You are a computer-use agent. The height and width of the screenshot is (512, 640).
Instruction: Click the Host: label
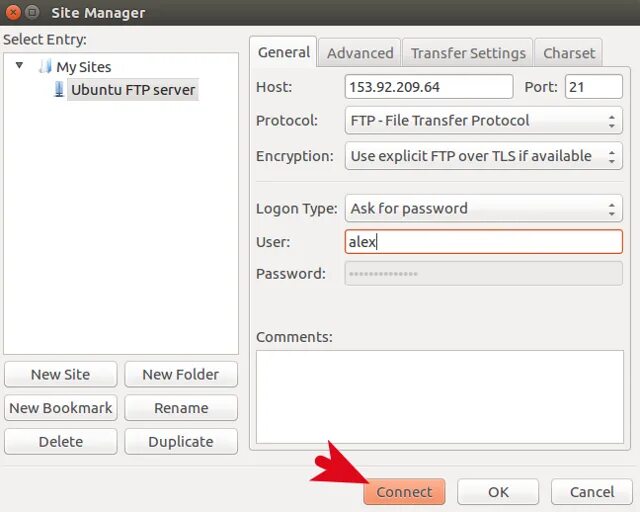coord(274,87)
